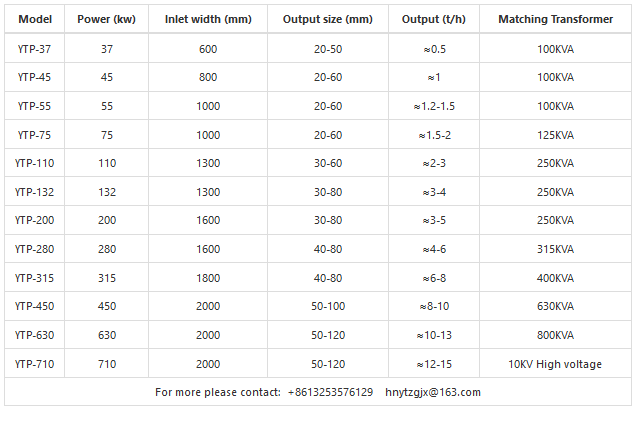Screen dimensions: 635x428
Task: Click the Output size (mm) header
Action: click(x=327, y=19)
